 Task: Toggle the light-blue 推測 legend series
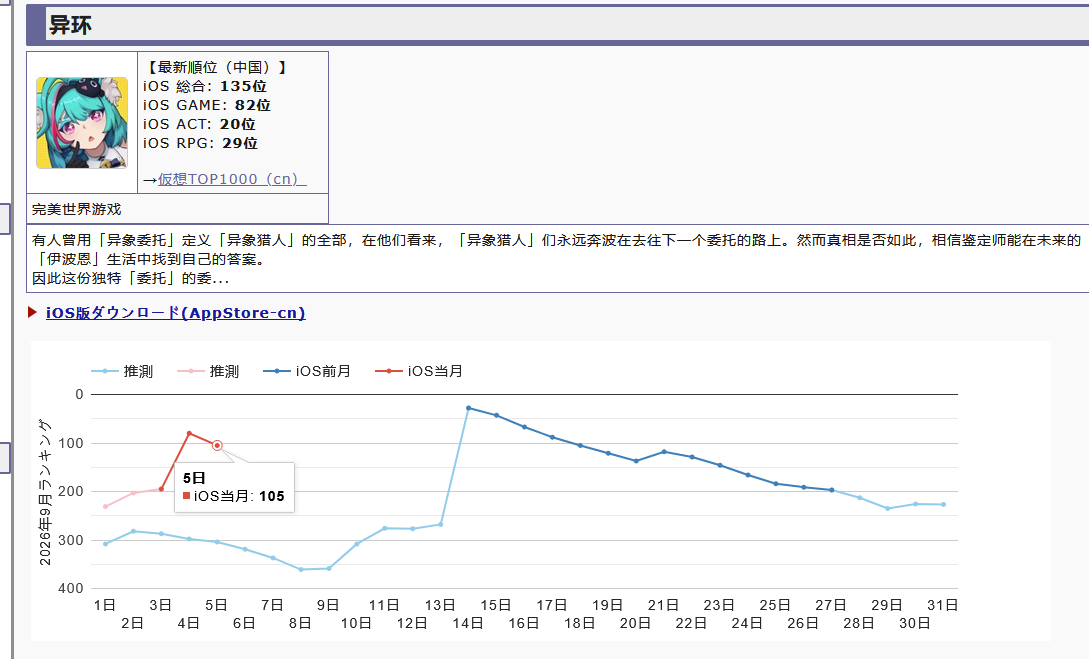point(122,372)
